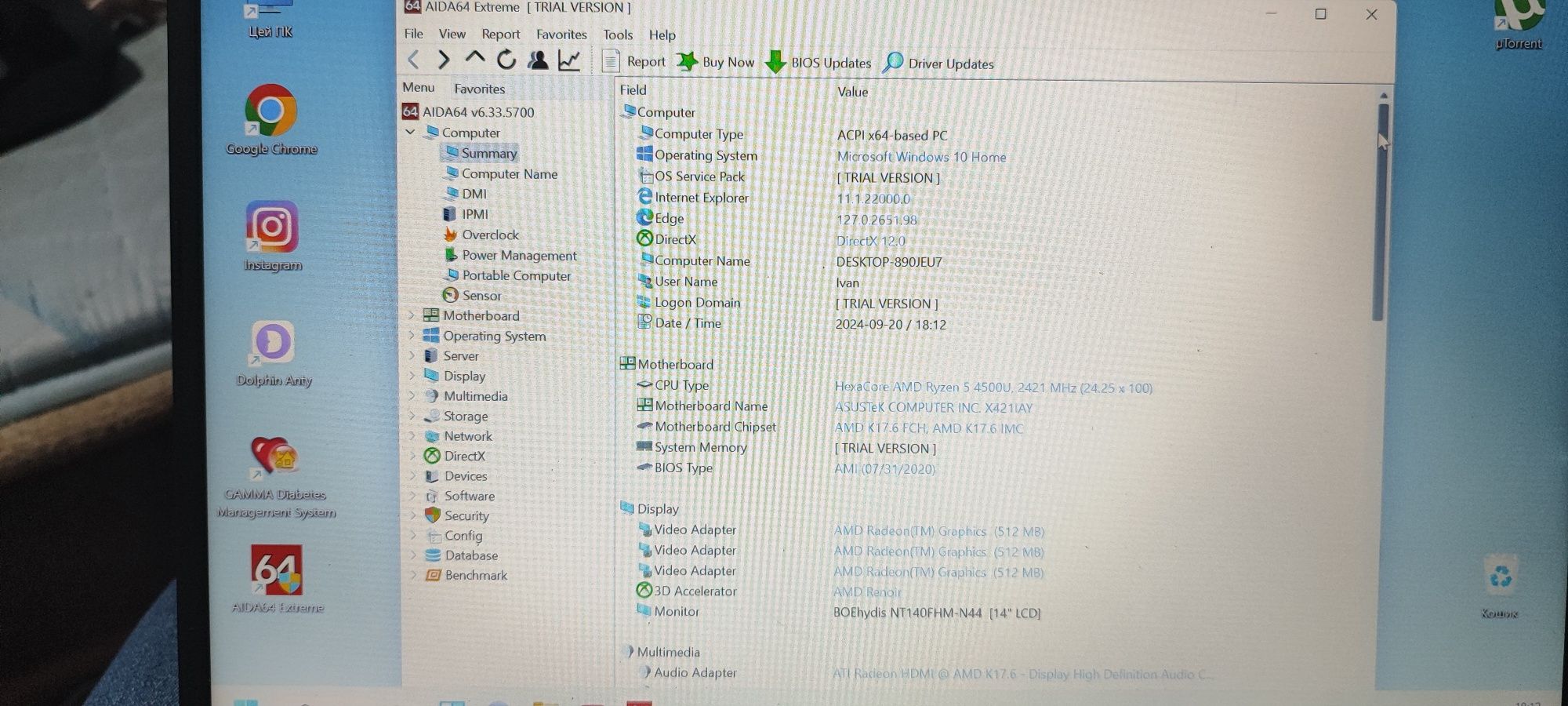Open the Favorites menu
This screenshot has width=1568, height=706.
(561, 35)
